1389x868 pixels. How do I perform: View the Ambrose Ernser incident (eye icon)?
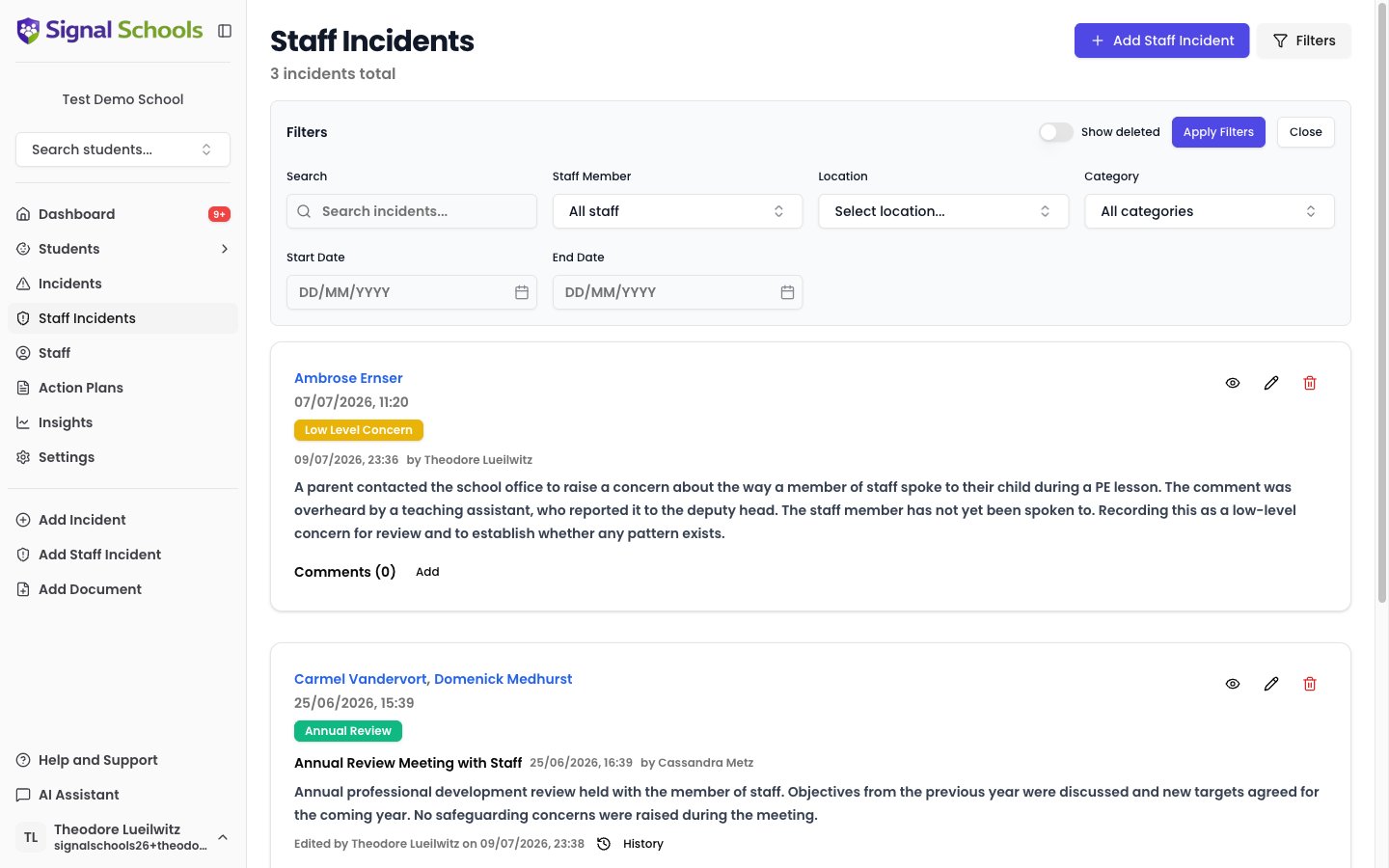coord(1233,383)
